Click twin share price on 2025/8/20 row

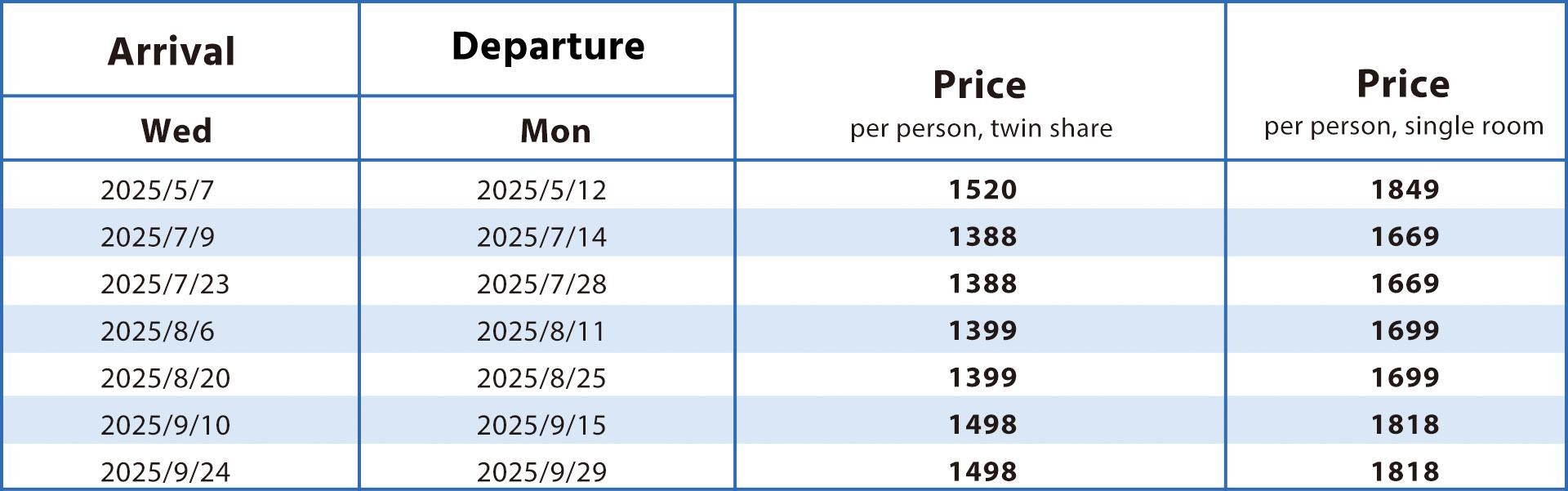[982, 377]
